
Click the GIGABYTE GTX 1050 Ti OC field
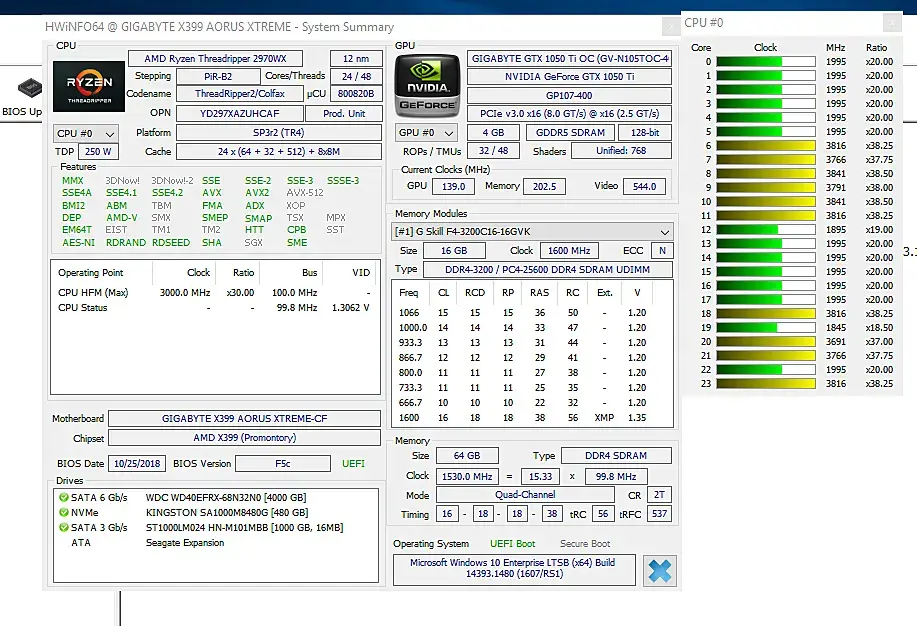click(569, 59)
